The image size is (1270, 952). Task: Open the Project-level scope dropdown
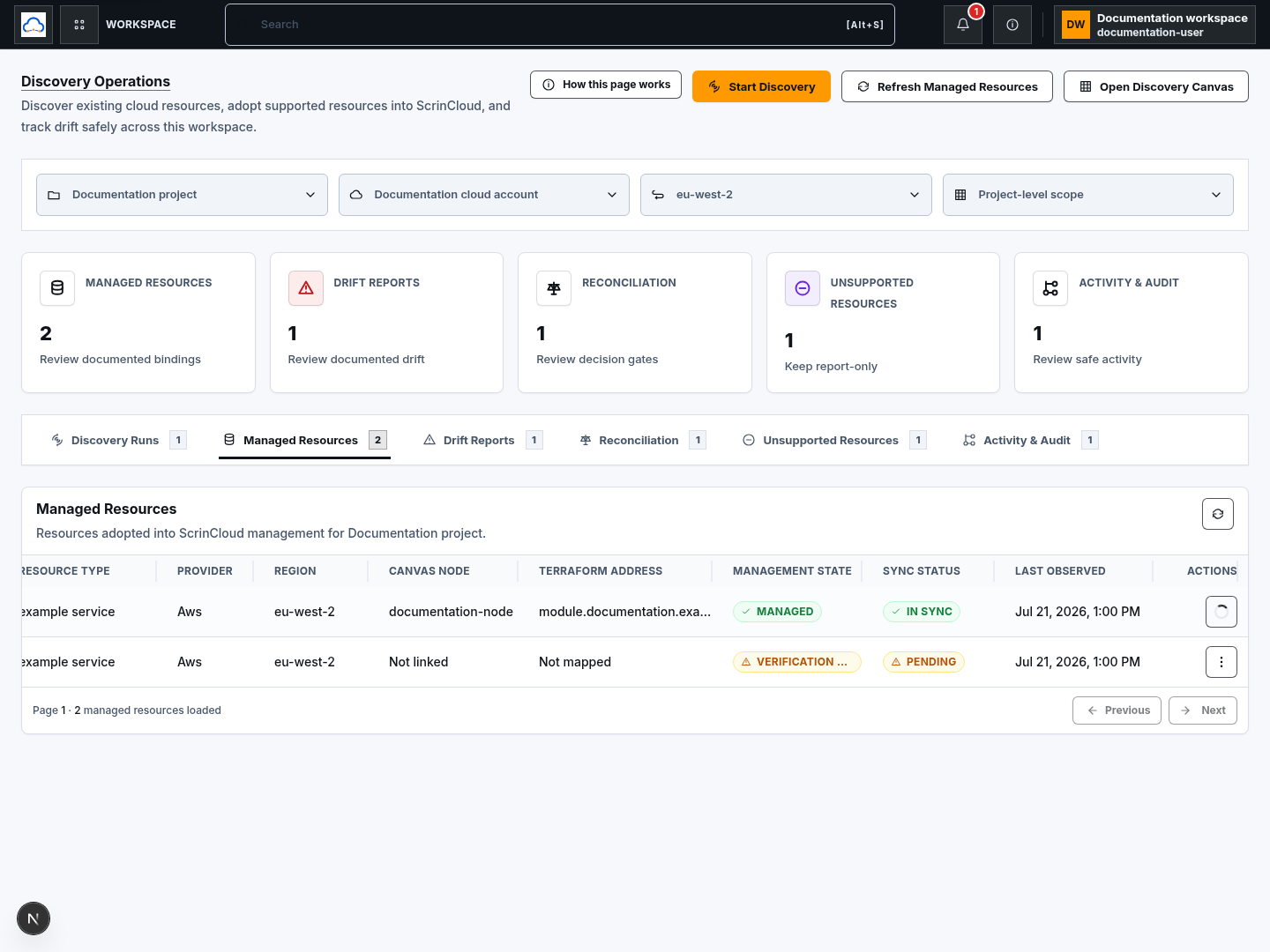coord(1088,195)
